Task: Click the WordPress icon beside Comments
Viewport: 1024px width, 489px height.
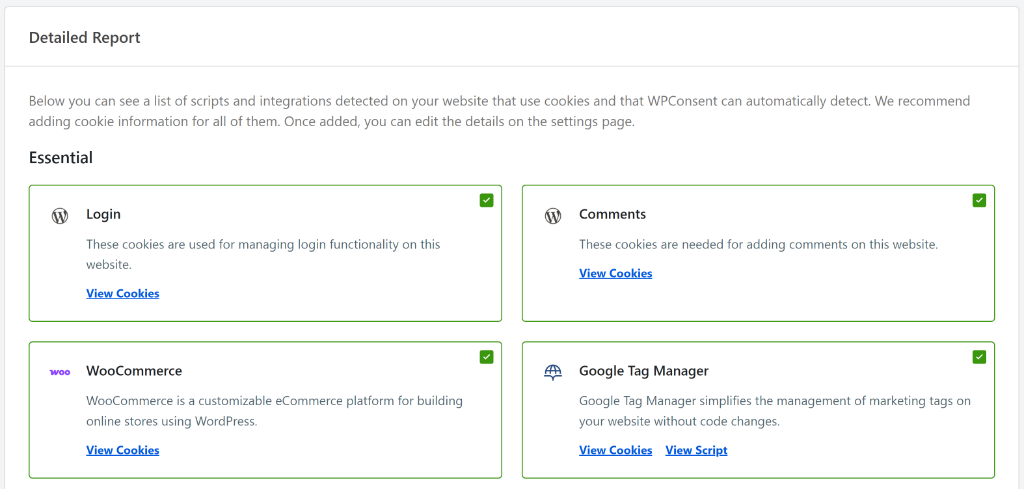Action: tap(552, 215)
